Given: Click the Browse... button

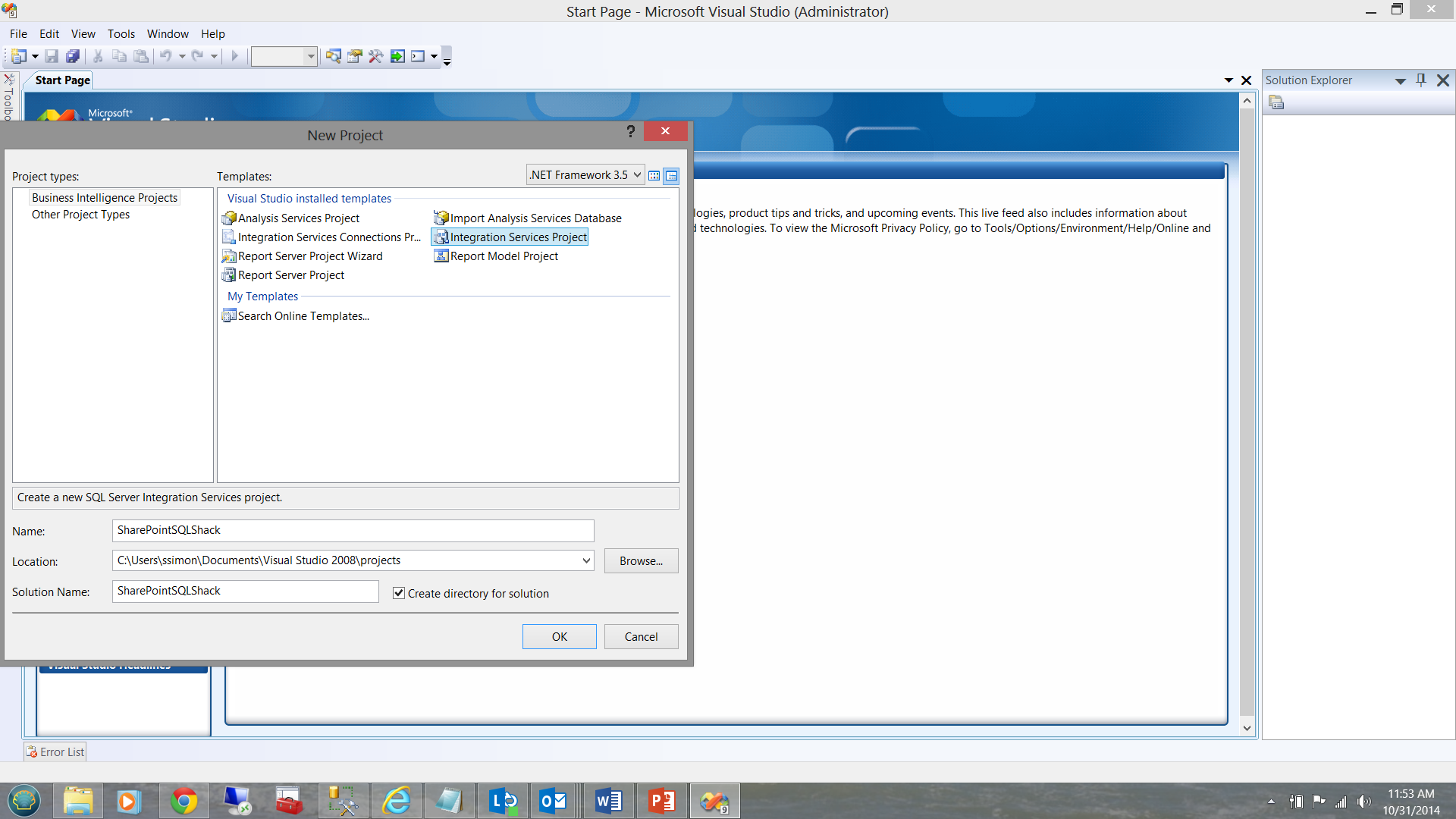Looking at the screenshot, I should point(641,561).
